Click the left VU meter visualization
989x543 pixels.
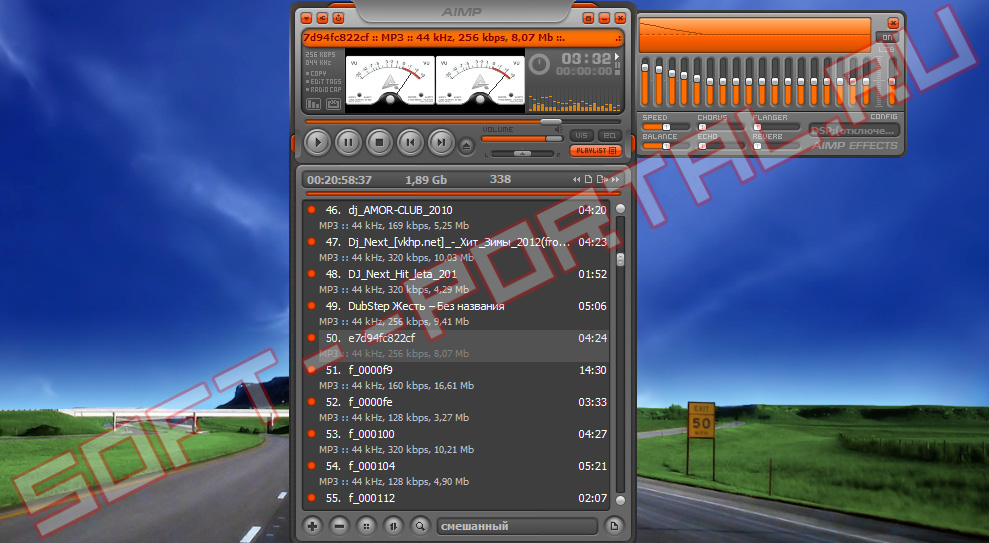coord(390,80)
